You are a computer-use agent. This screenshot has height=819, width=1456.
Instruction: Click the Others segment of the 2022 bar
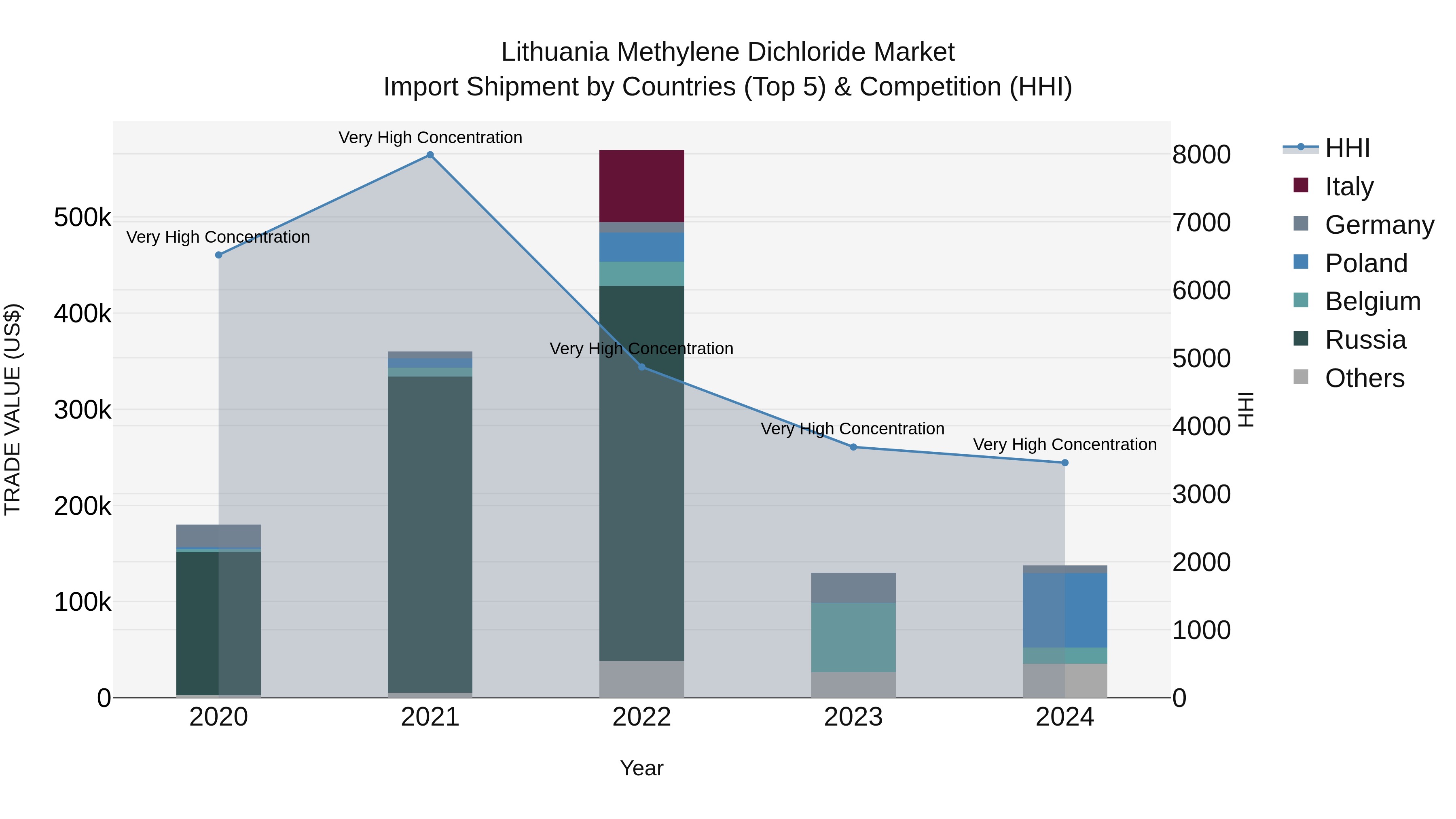(x=642, y=679)
